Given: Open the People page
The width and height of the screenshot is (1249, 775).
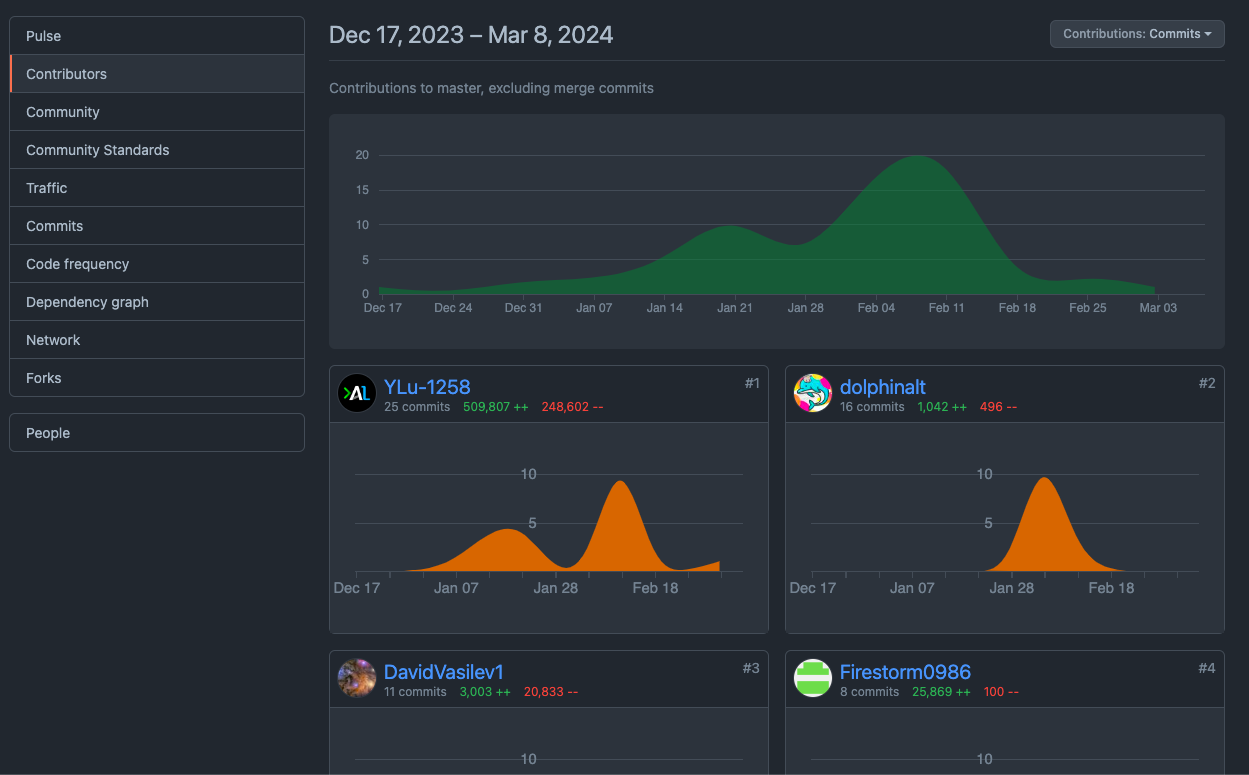Looking at the screenshot, I should coord(157,433).
